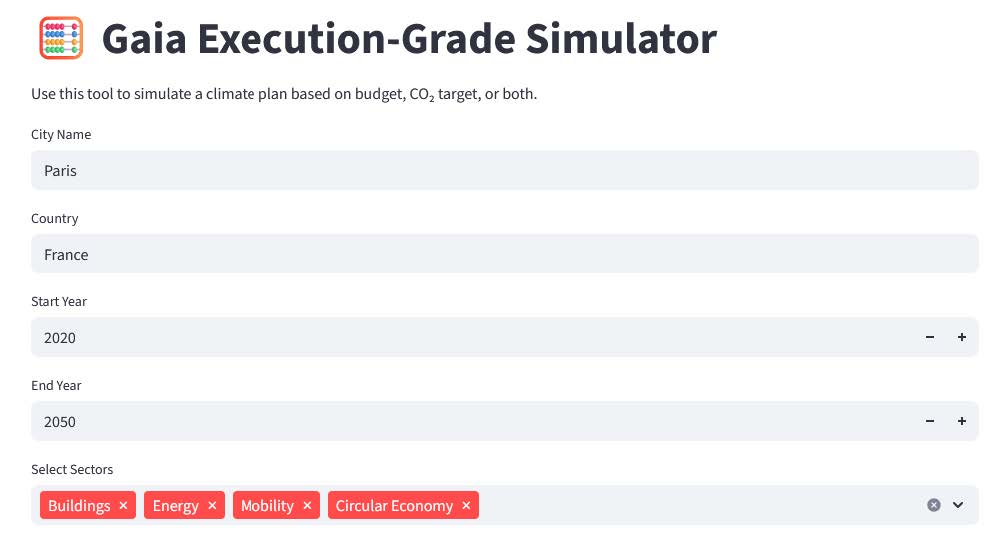Click the Circular Economy tag label
This screenshot has height=543, width=1008.
[x=394, y=506]
